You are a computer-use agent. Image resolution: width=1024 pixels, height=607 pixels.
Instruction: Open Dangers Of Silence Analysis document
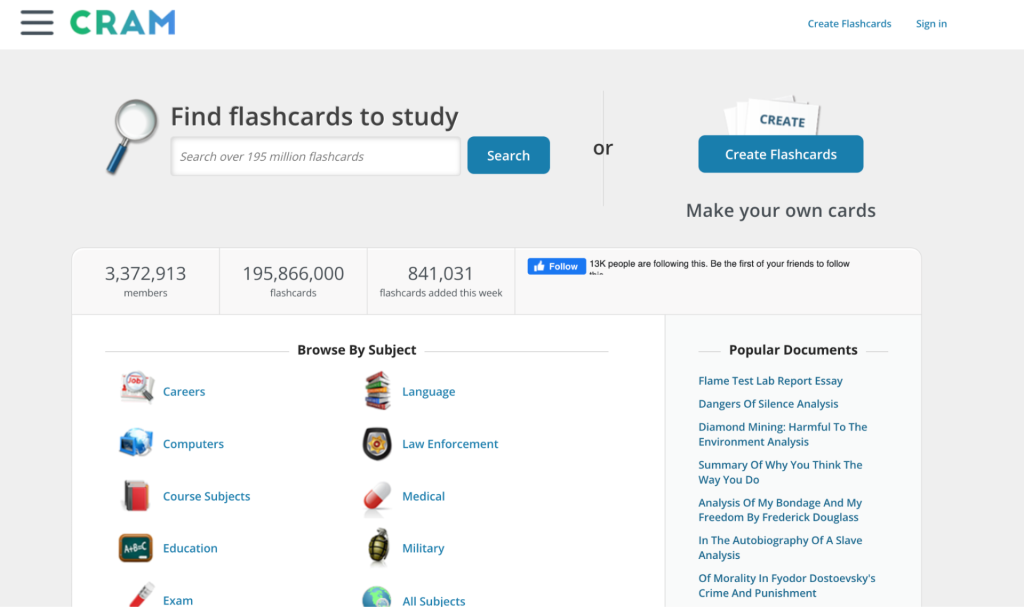pyautogui.click(x=768, y=404)
